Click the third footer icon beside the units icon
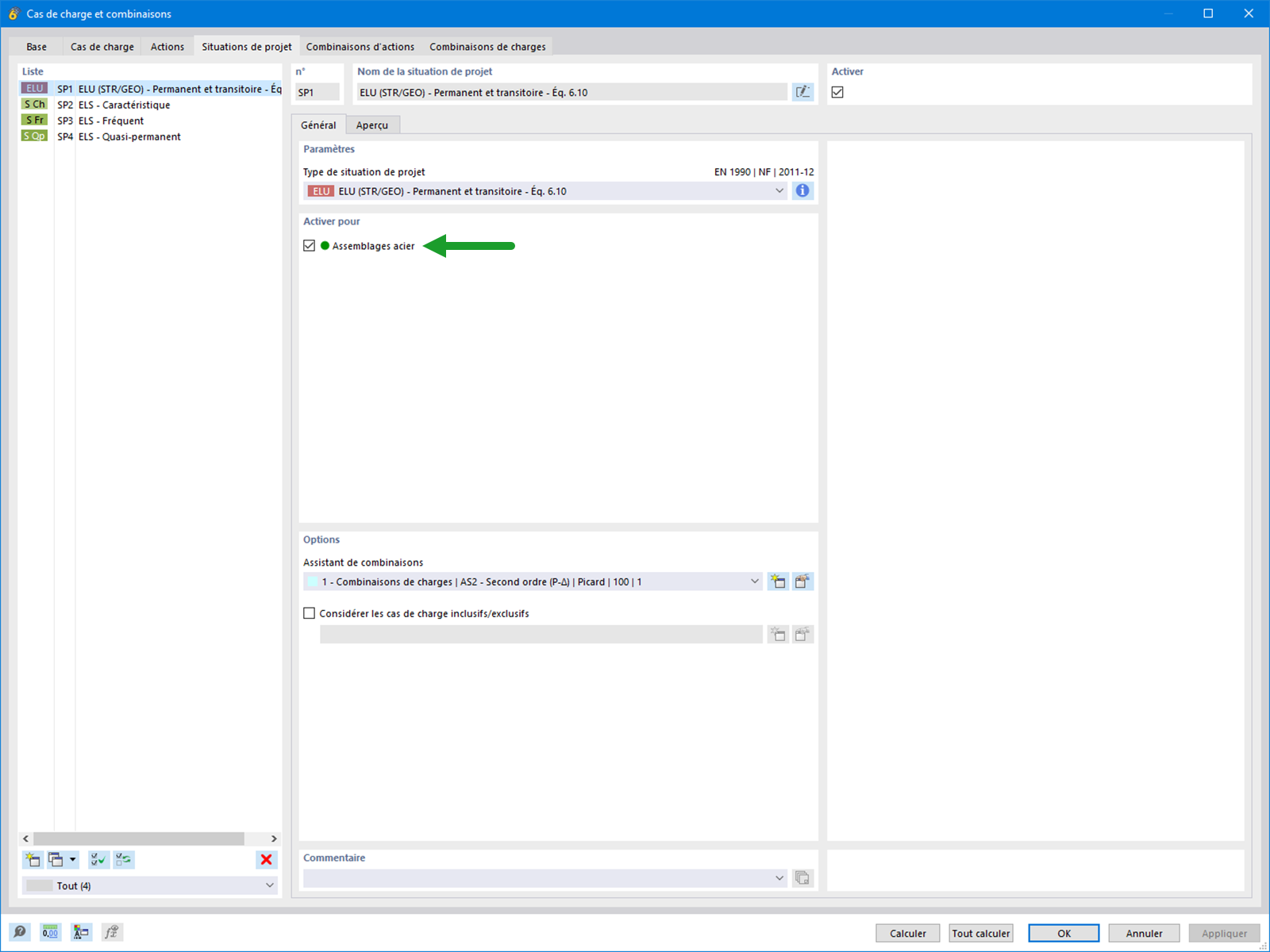Image resolution: width=1270 pixels, height=952 pixels. point(81,932)
